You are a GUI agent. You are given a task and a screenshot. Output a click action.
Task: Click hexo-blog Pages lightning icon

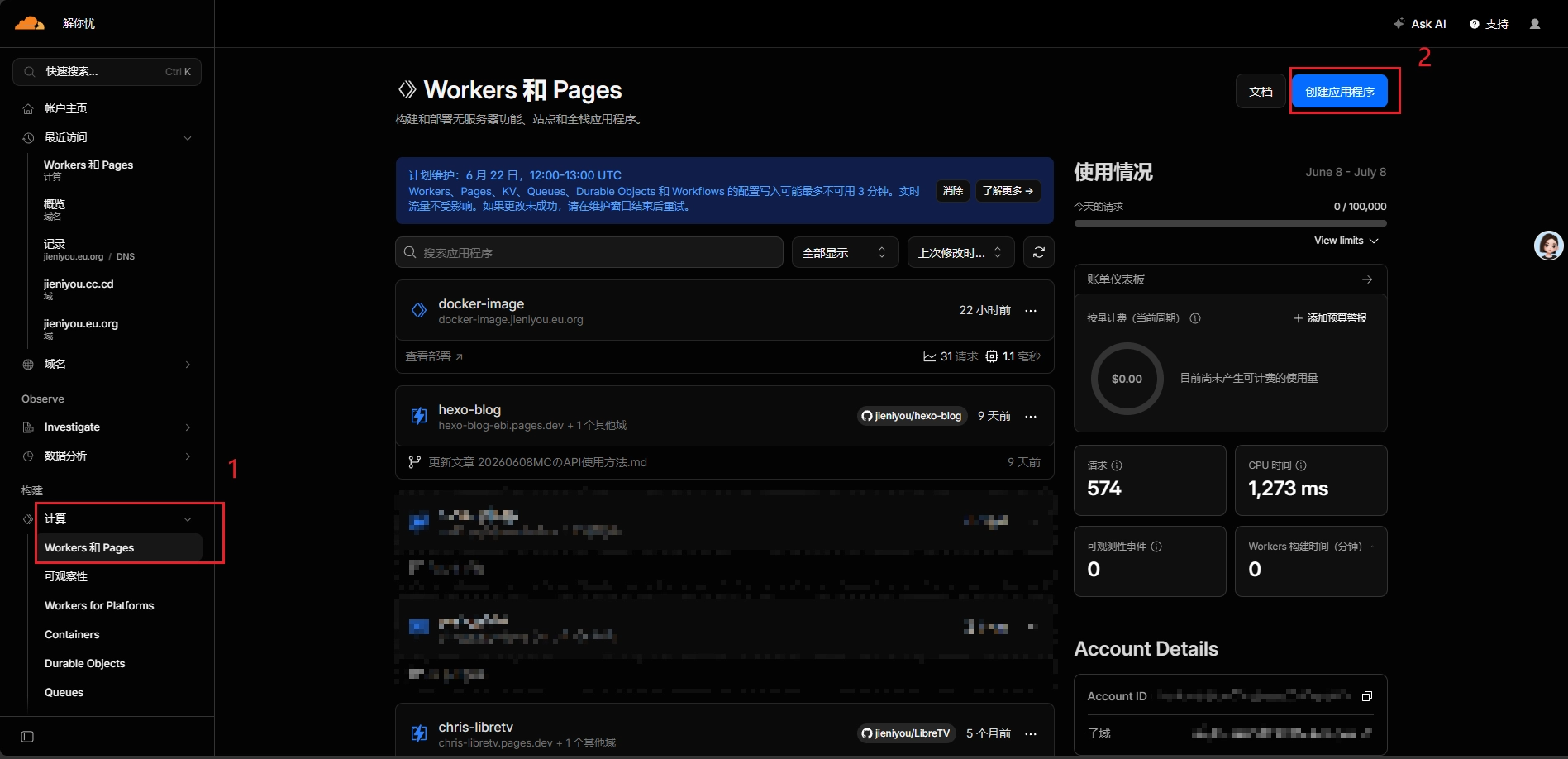[x=419, y=416]
